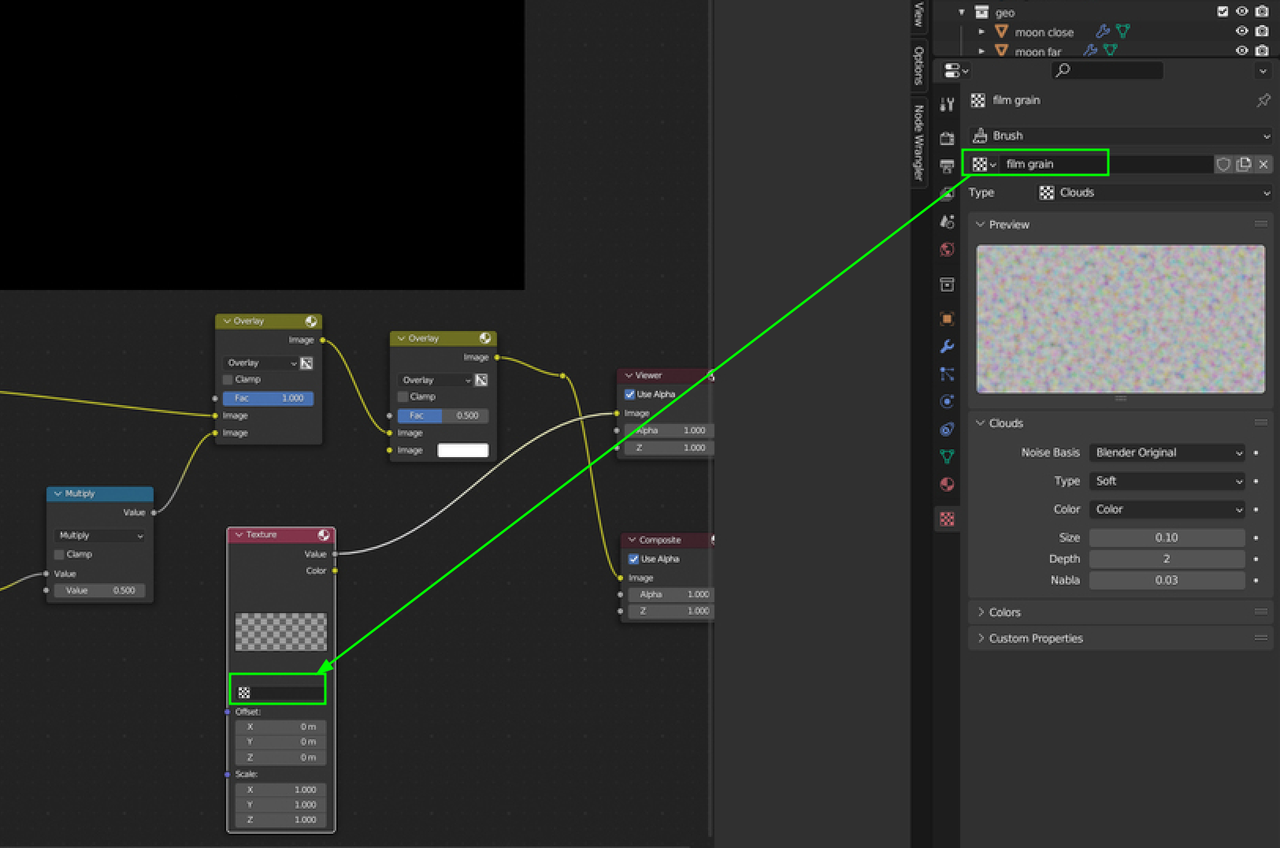Screen dimensions: 1280x848
Task: Unlink the film grain texture with X
Action: (1263, 164)
